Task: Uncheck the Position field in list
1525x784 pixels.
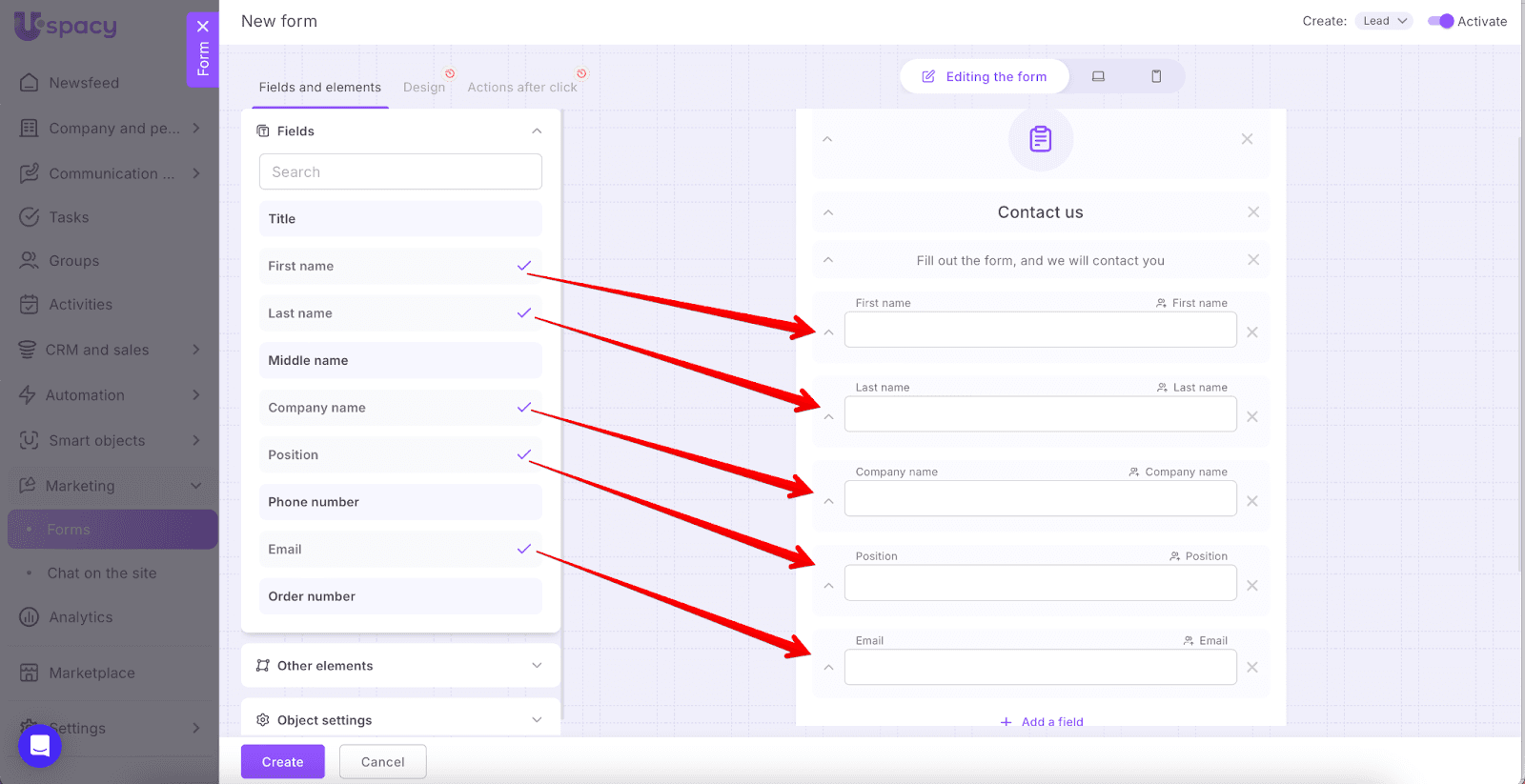Action: (524, 454)
